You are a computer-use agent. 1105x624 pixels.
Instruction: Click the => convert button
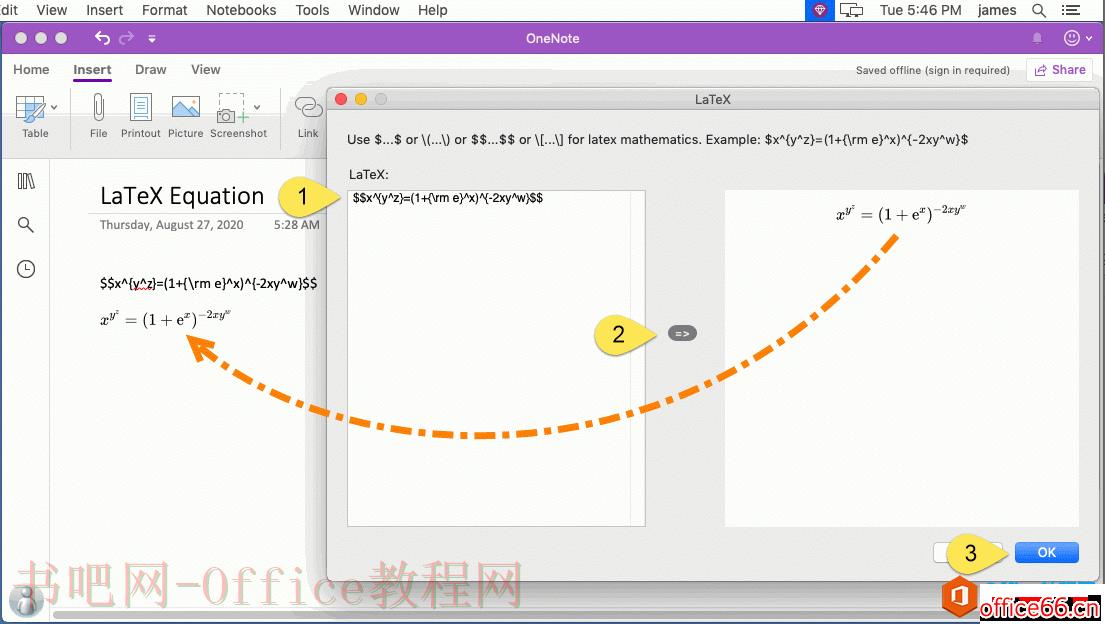682,334
